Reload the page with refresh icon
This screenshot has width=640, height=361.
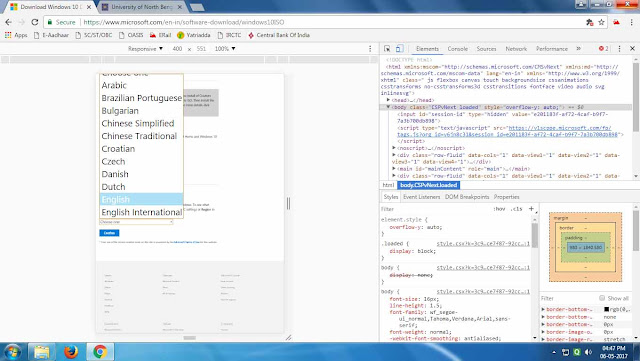[35, 22]
